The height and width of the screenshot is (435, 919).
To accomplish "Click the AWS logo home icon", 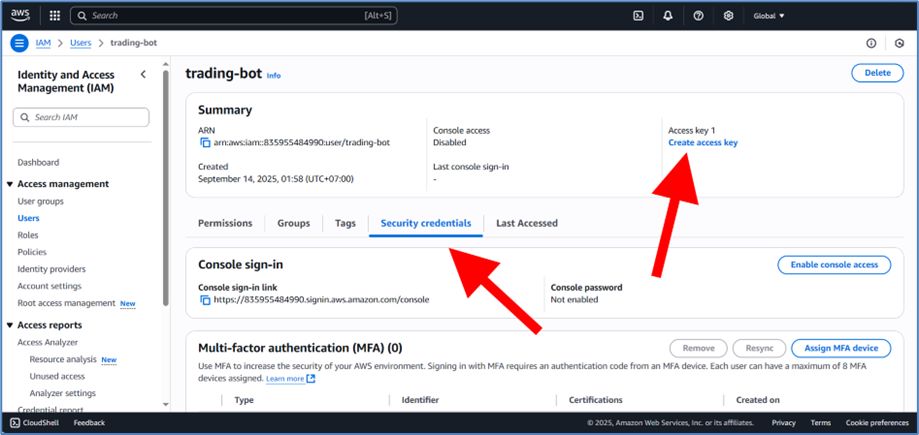I will click(x=21, y=16).
